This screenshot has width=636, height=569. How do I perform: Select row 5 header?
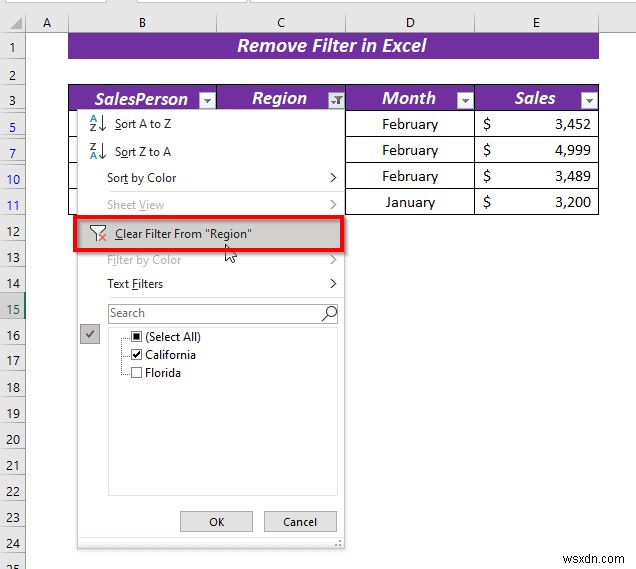[x=13, y=127]
